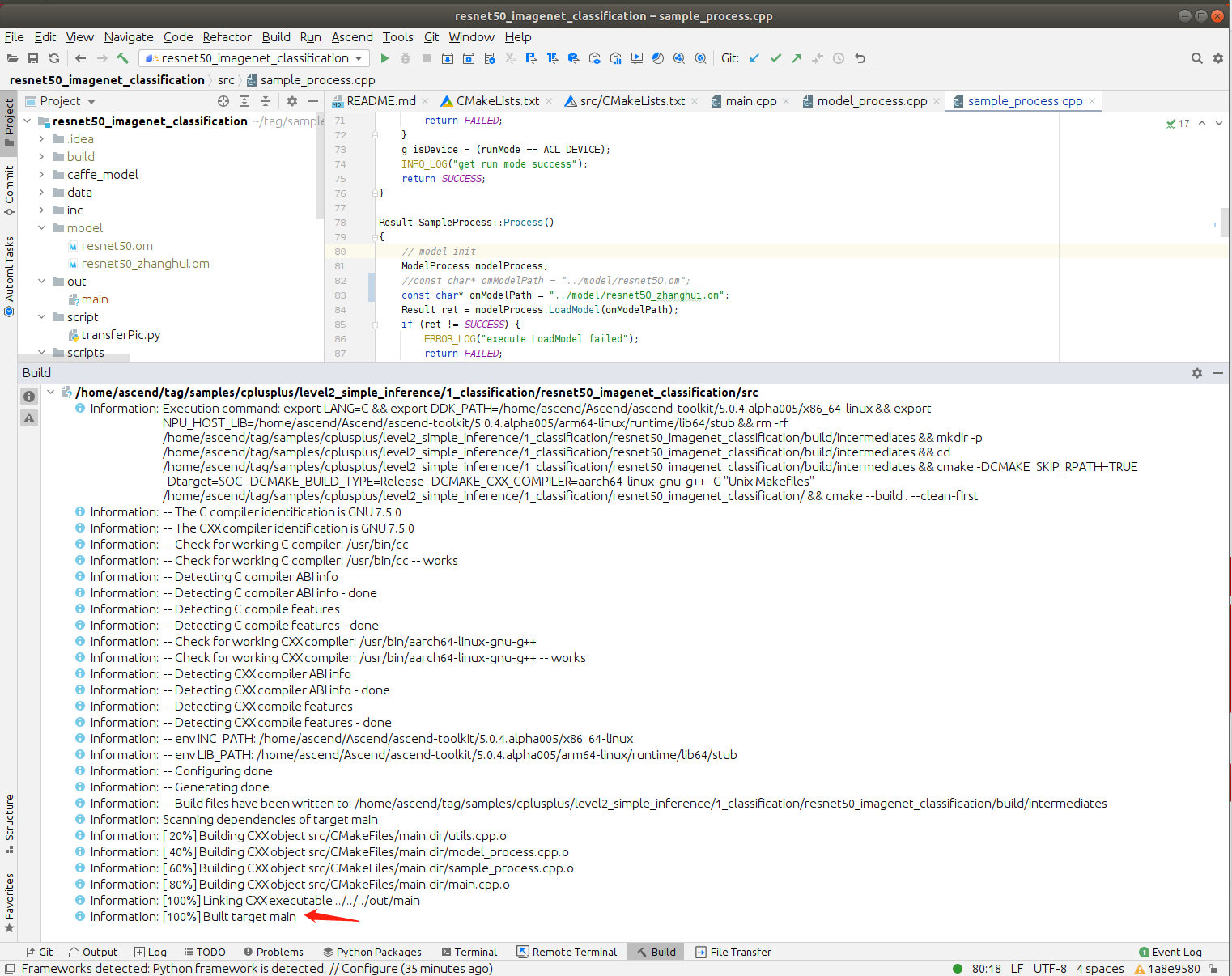
Task: Click the Build hammer icon in toolbar
Action: pyautogui.click(x=123, y=58)
